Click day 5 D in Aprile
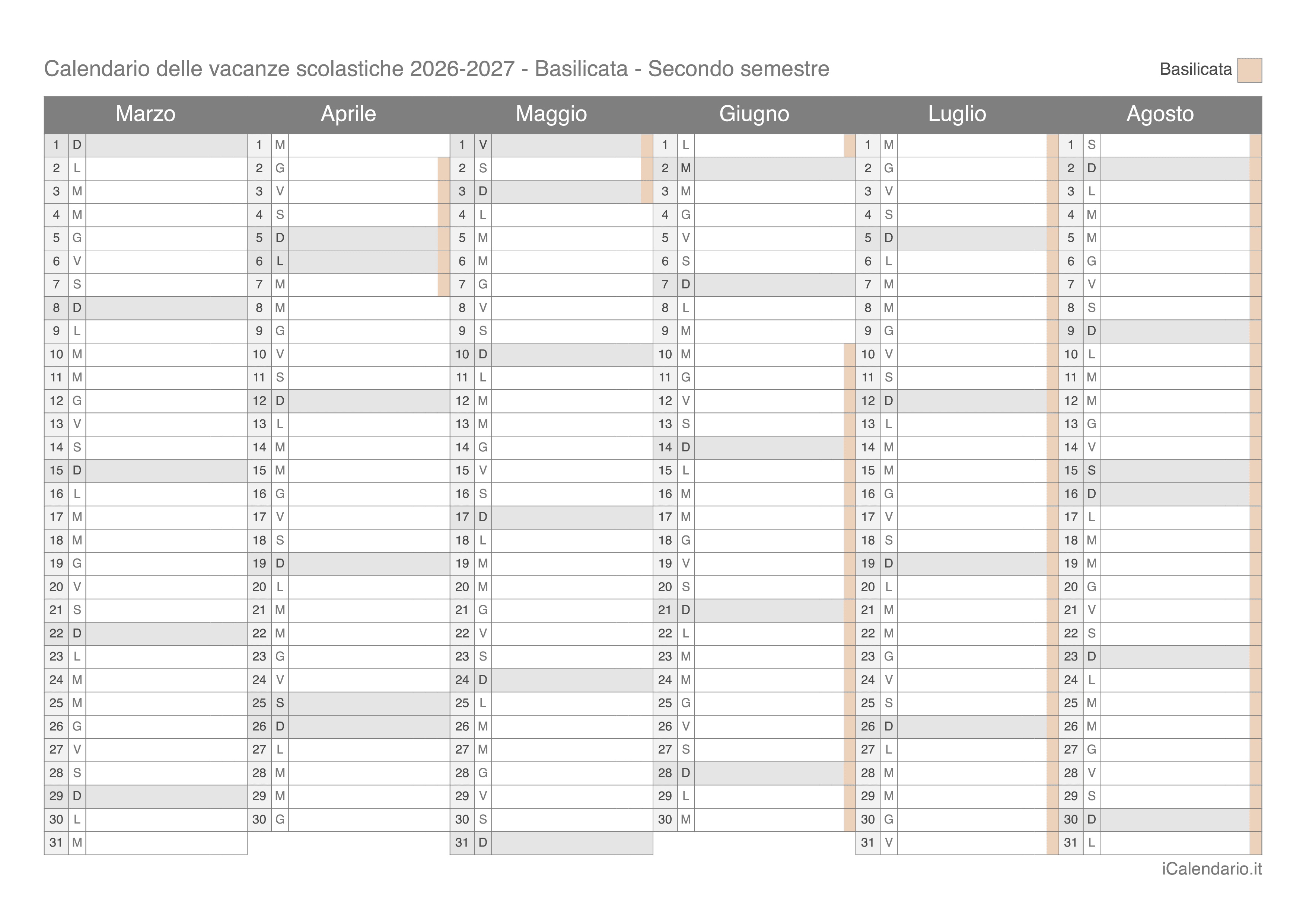The height and width of the screenshot is (924, 1306). [348, 238]
